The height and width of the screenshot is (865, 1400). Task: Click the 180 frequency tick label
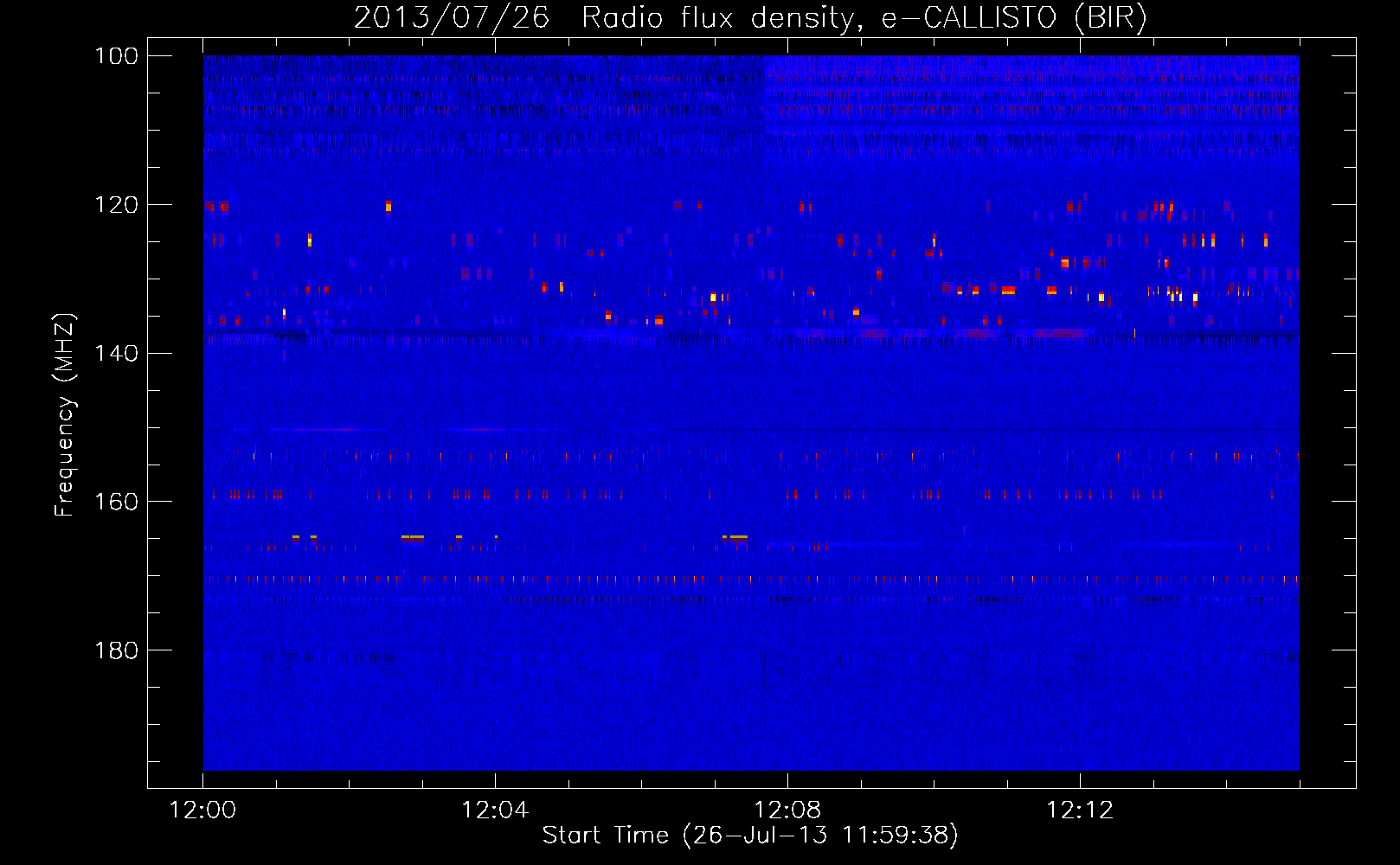coord(116,650)
